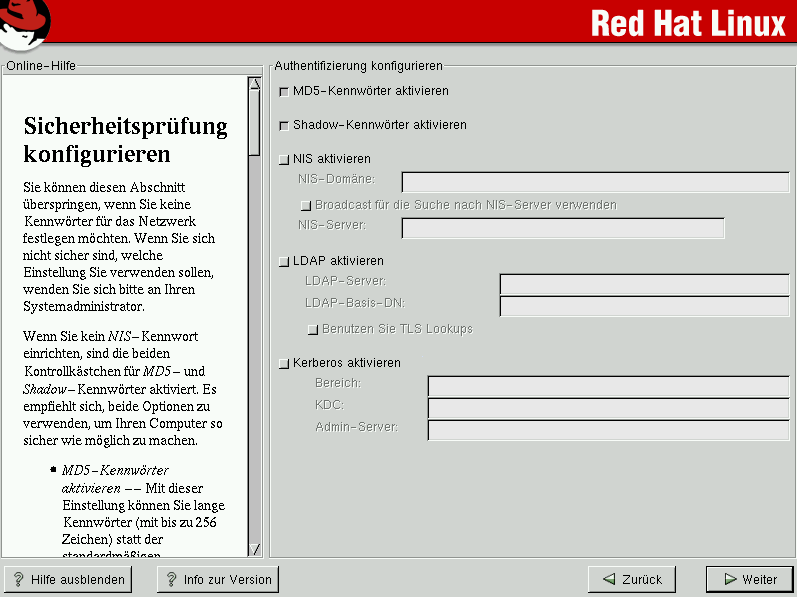Toggle Shadow-Kennwörter aktivieren checkbox
Viewport: 797px width, 597px height.
(284, 126)
